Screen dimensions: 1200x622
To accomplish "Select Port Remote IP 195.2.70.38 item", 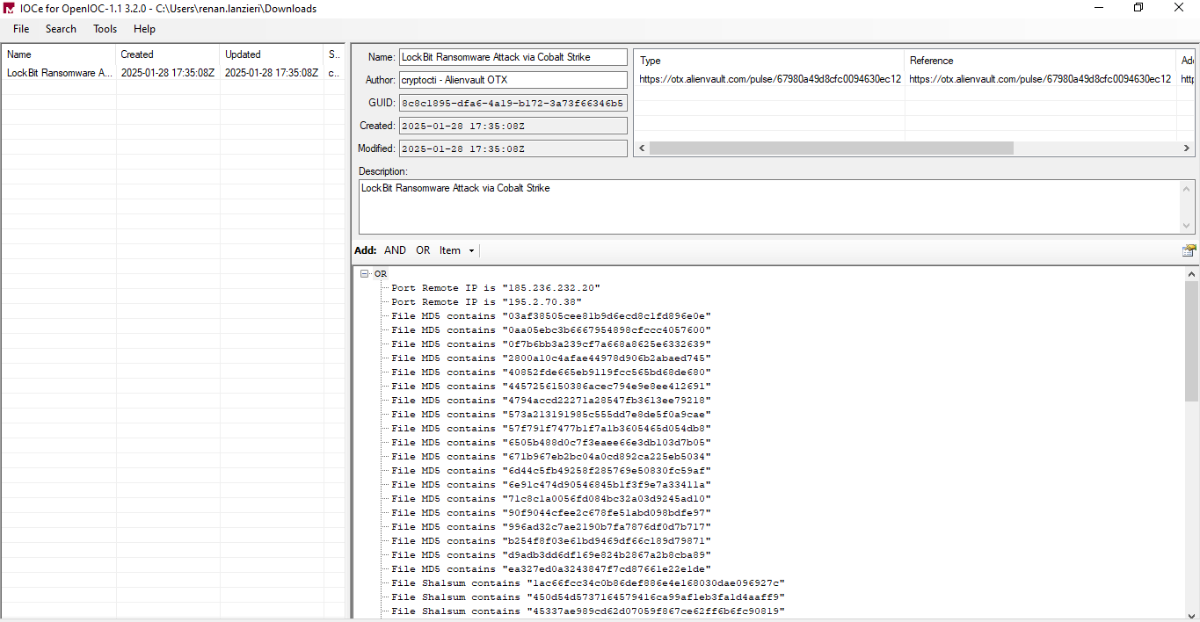I will point(486,301).
